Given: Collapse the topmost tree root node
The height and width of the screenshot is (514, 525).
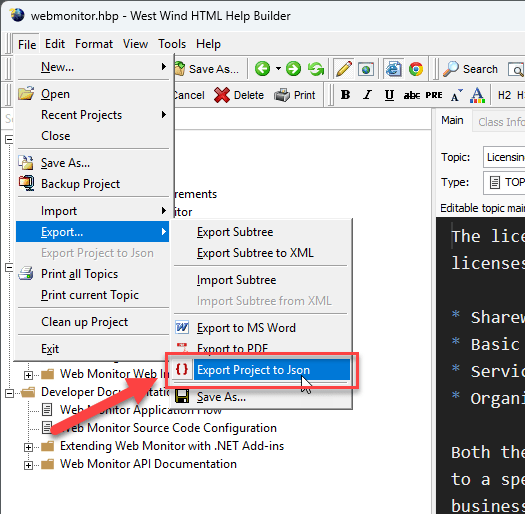Looking at the screenshot, I should pyautogui.click(x=9, y=139).
